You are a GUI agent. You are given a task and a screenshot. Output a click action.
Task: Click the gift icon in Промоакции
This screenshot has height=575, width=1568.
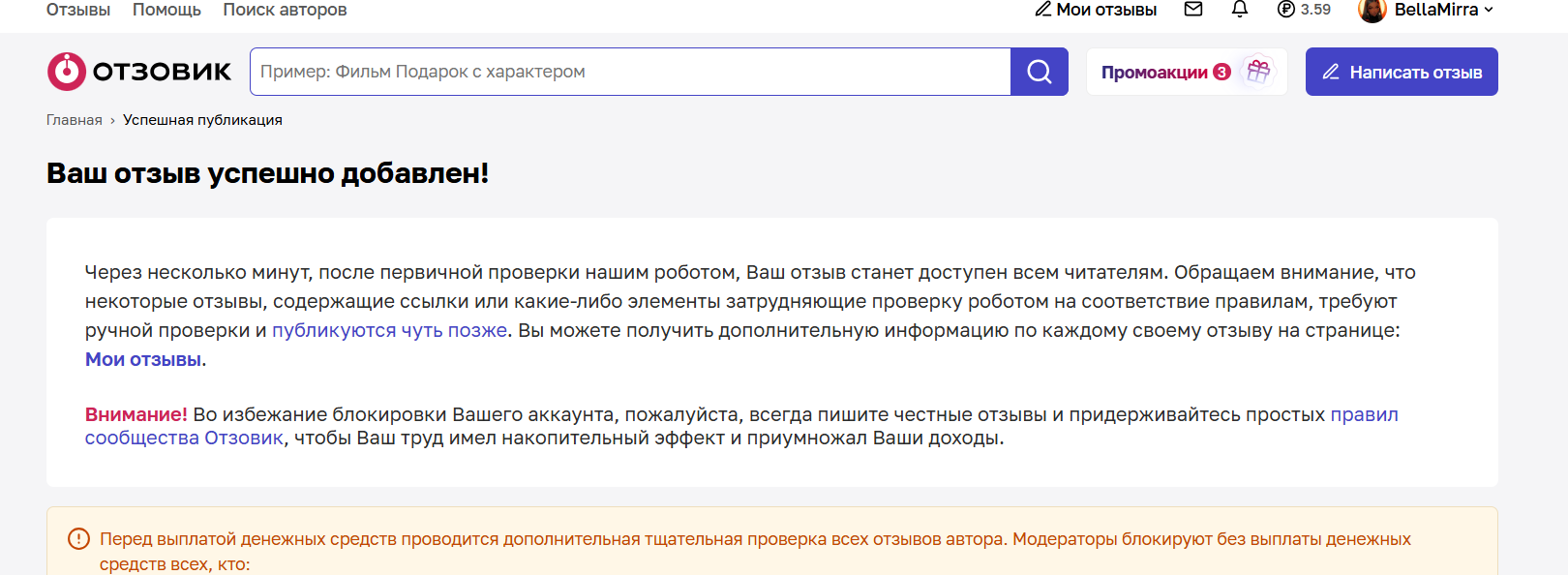click(1258, 72)
